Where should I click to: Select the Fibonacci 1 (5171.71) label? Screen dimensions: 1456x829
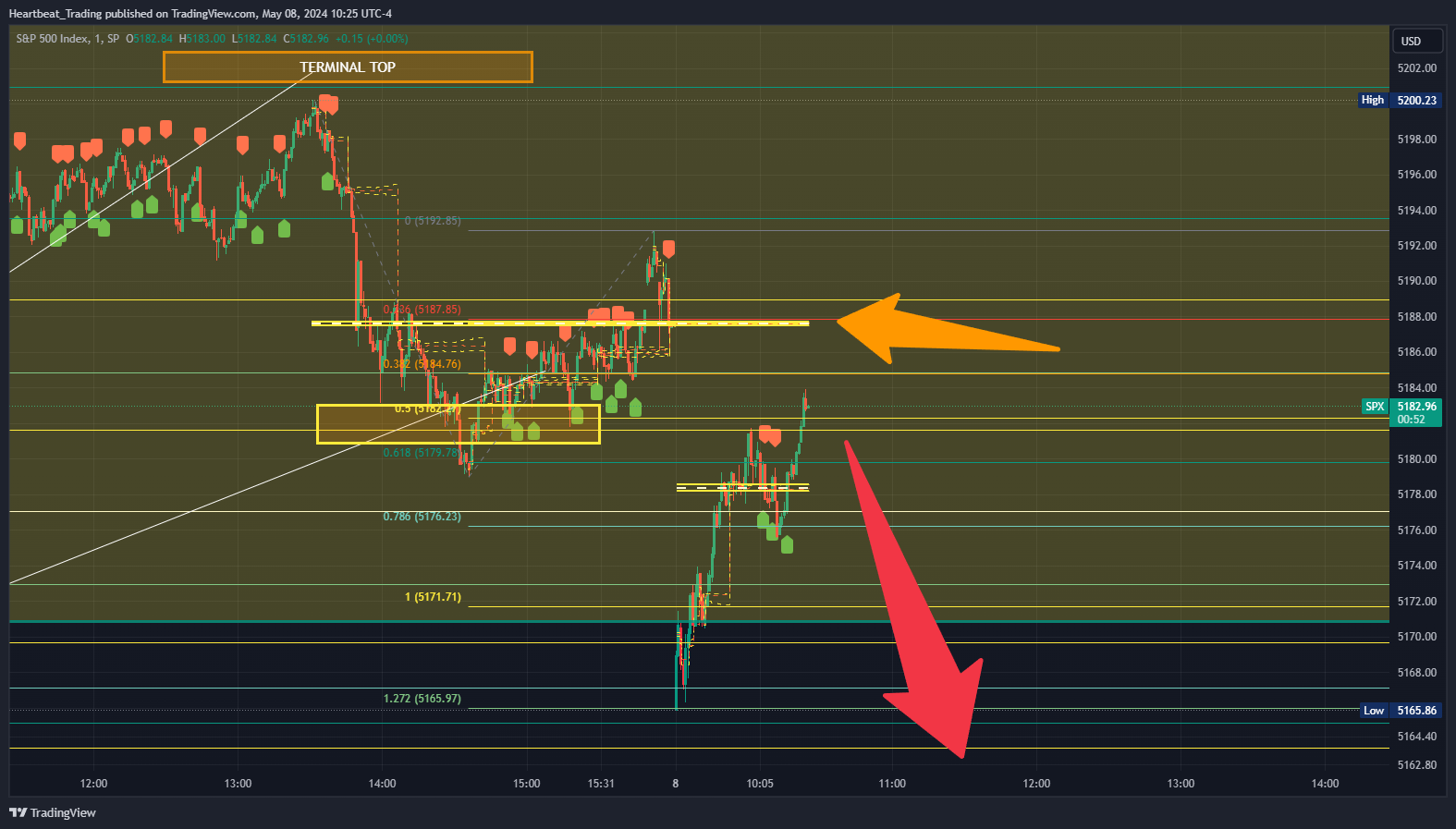pyautogui.click(x=433, y=597)
